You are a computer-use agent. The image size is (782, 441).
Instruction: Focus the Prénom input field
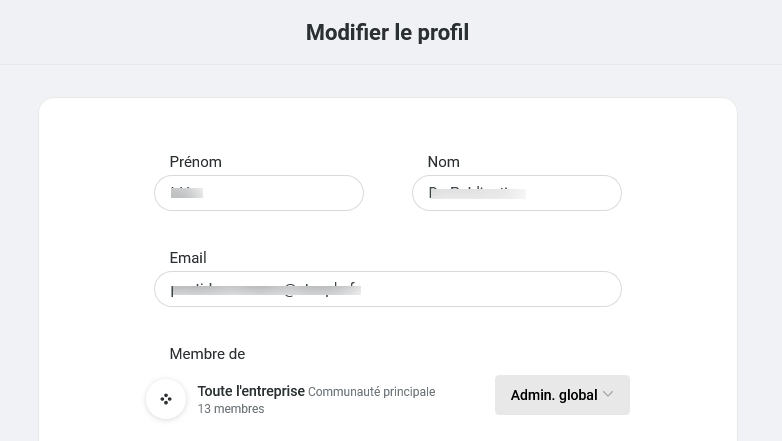(259, 193)
